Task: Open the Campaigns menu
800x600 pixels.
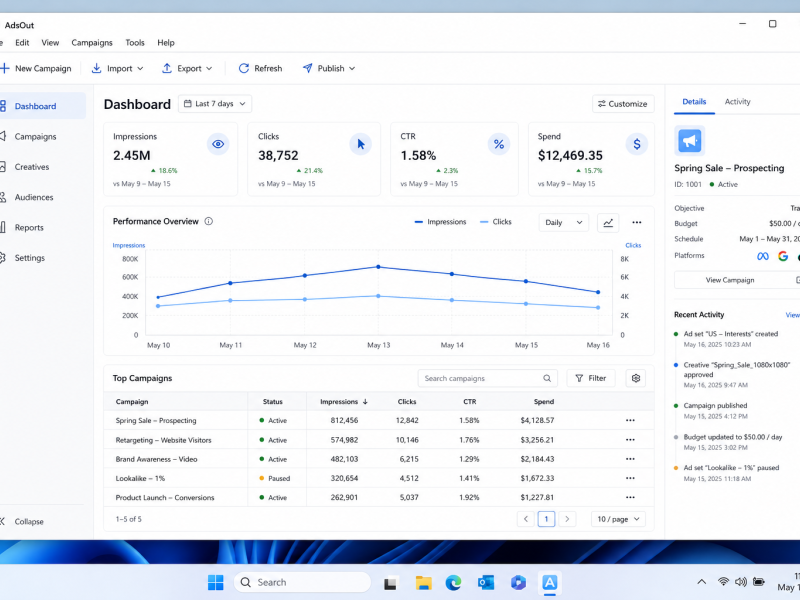Action: coord(92,43)
